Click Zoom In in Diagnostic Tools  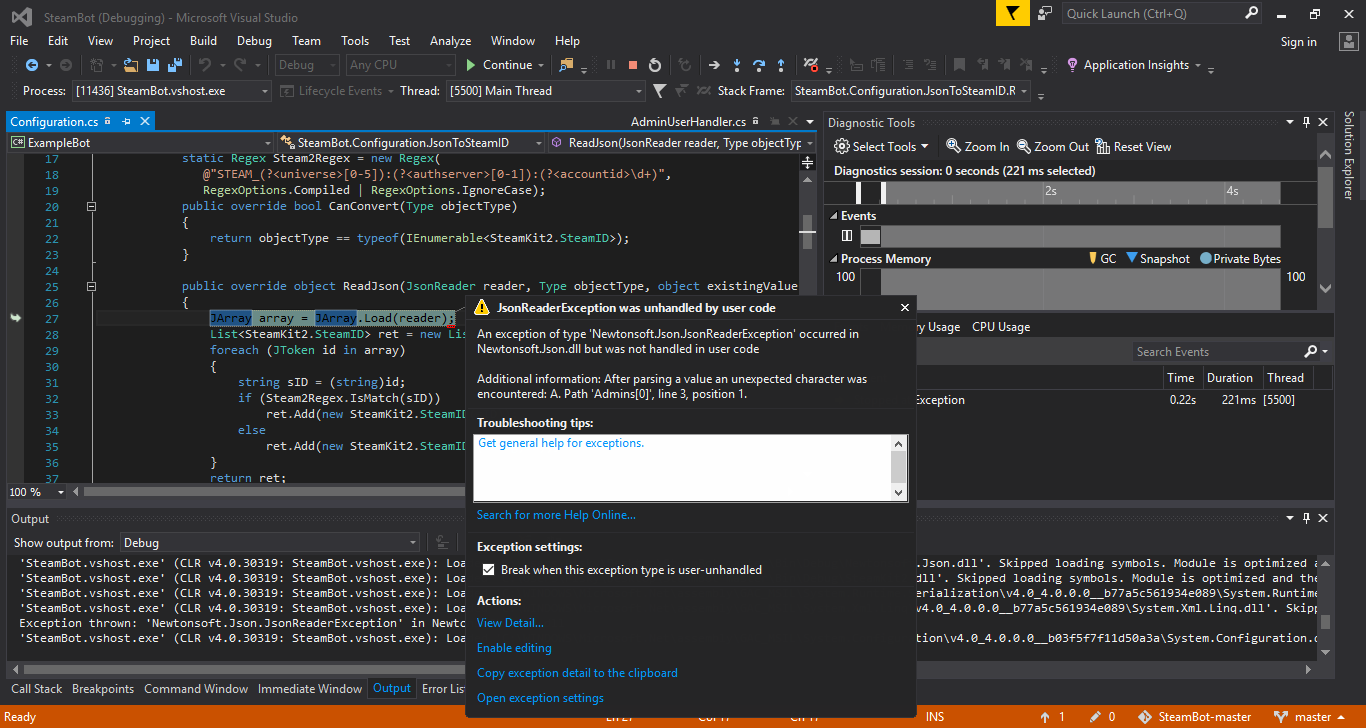click(978, 146)
